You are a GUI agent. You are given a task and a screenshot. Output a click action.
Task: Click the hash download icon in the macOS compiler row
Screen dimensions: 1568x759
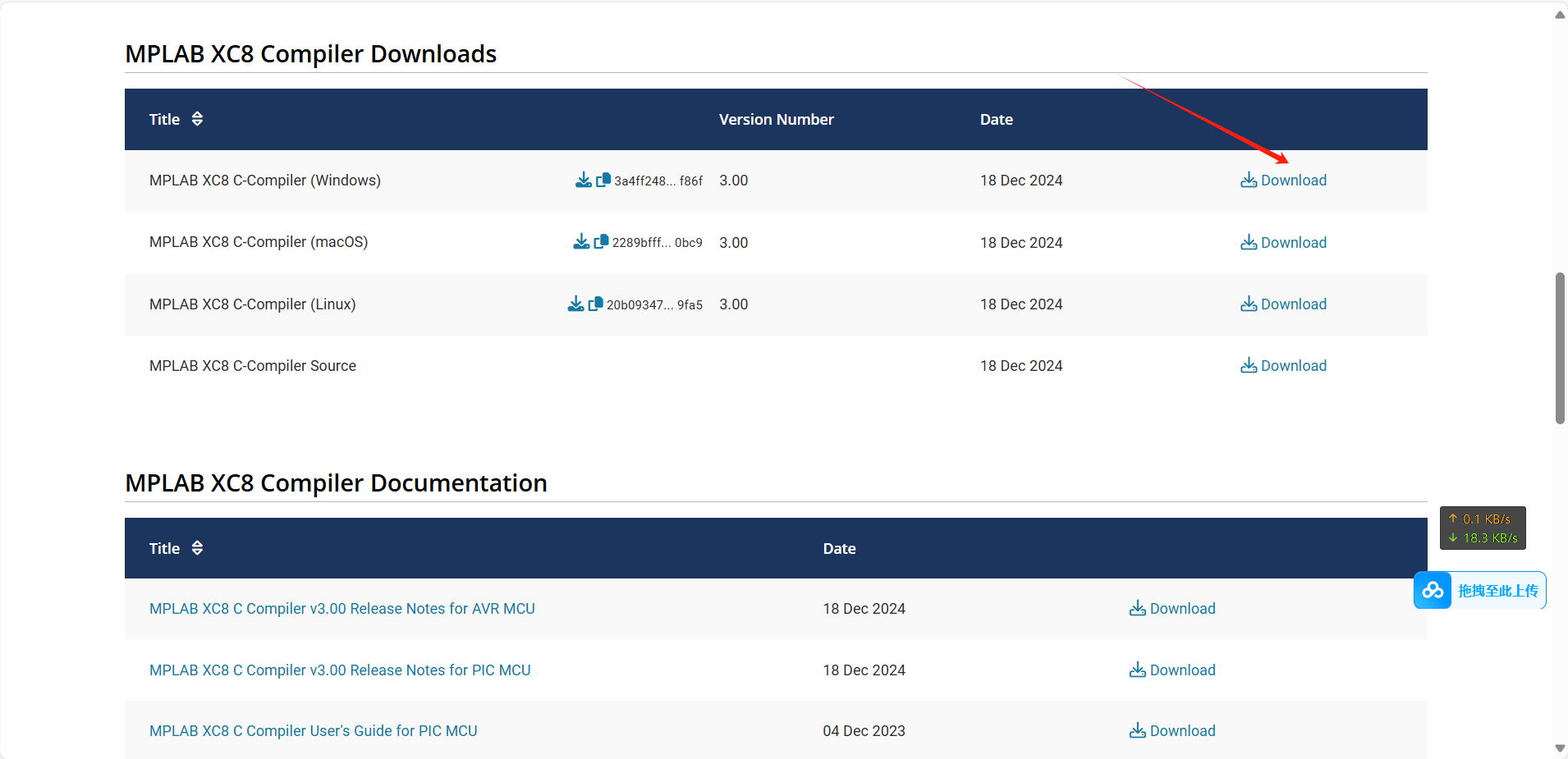(581, 241)
